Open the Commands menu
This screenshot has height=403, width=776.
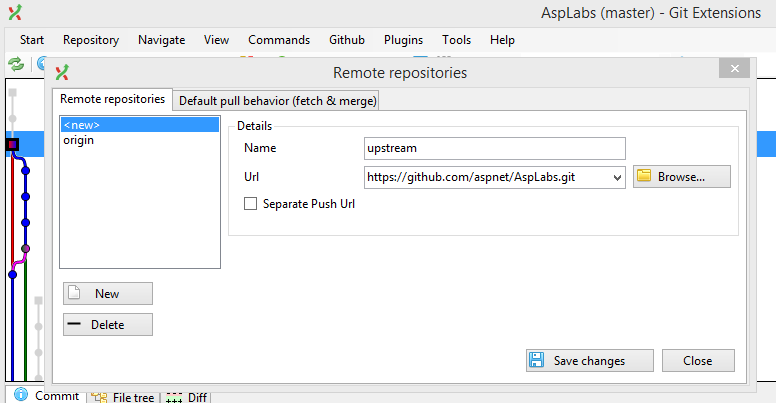279,40
